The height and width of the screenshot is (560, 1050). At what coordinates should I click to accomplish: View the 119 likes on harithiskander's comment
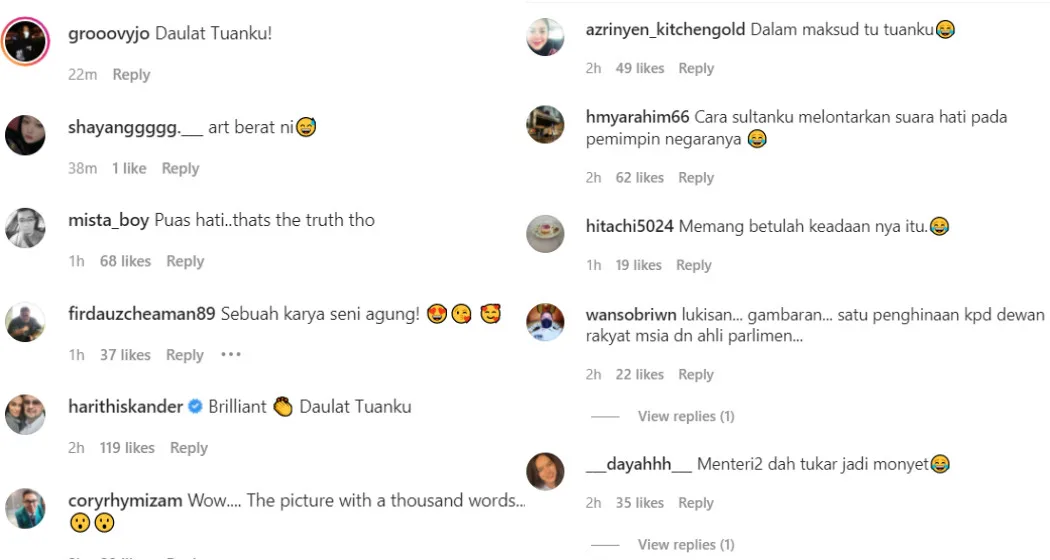point(127,448)
